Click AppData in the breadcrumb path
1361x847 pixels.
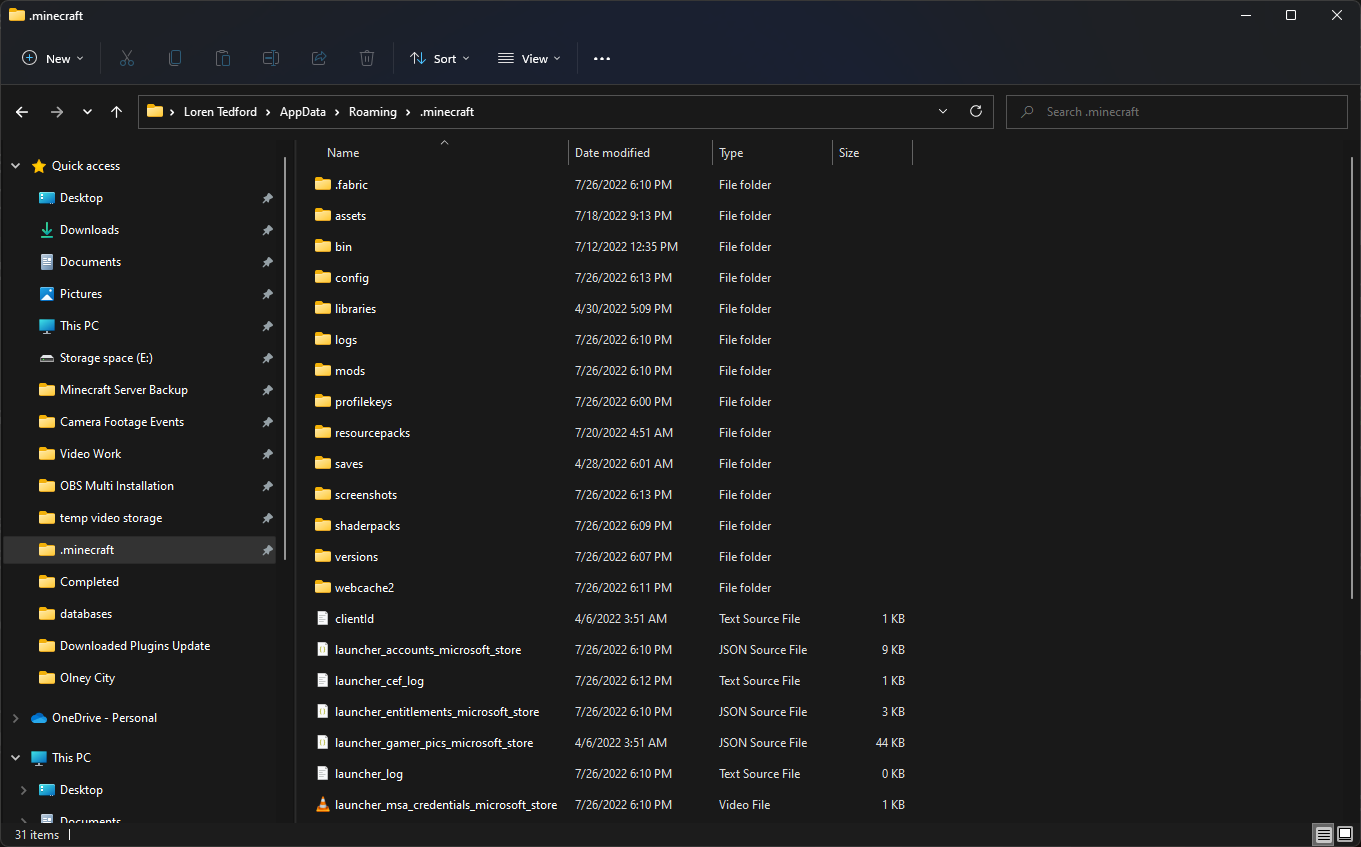tap(303, 112)
